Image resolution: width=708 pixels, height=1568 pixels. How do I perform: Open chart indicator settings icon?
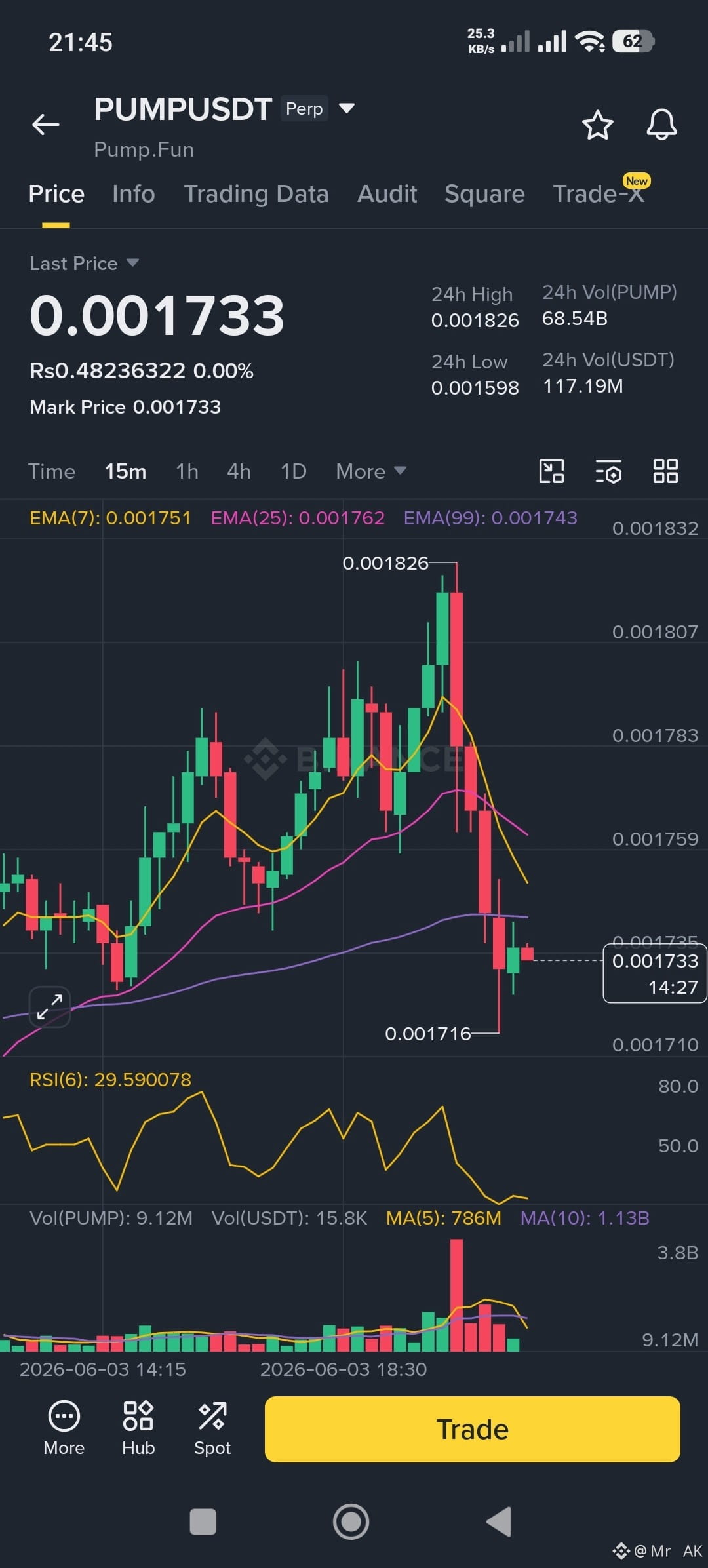click(x=608, y=471)
